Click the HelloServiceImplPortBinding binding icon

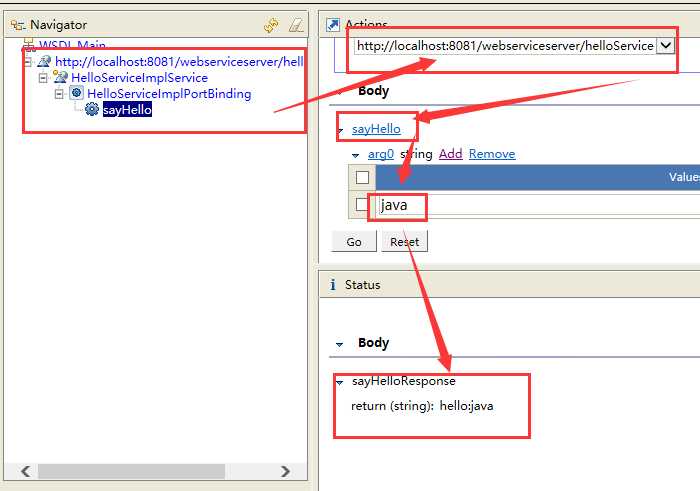click(76, 93)
